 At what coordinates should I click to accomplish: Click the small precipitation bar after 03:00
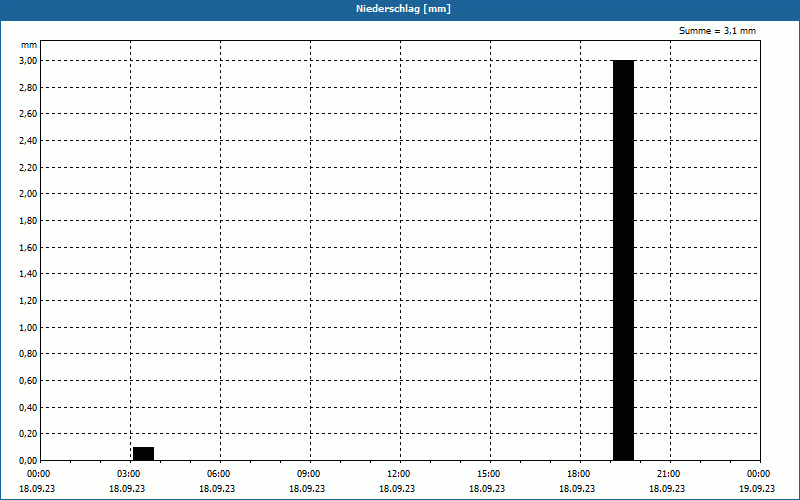tap(143, 454)
